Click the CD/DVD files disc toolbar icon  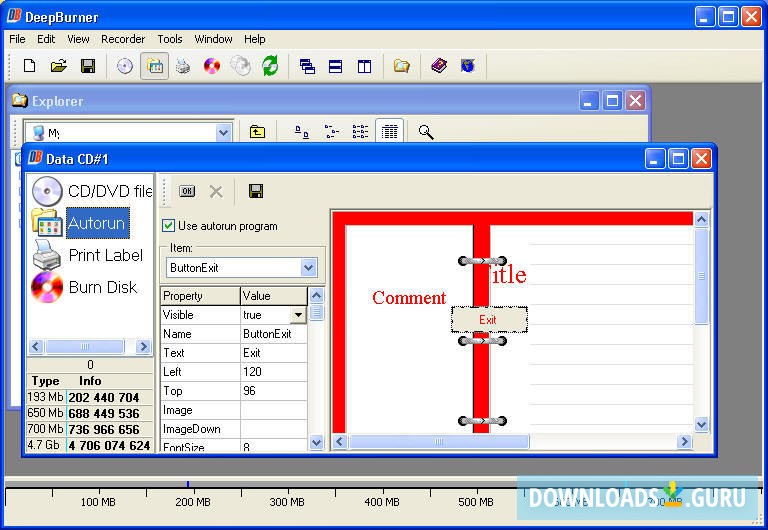(x=125, y=66)
